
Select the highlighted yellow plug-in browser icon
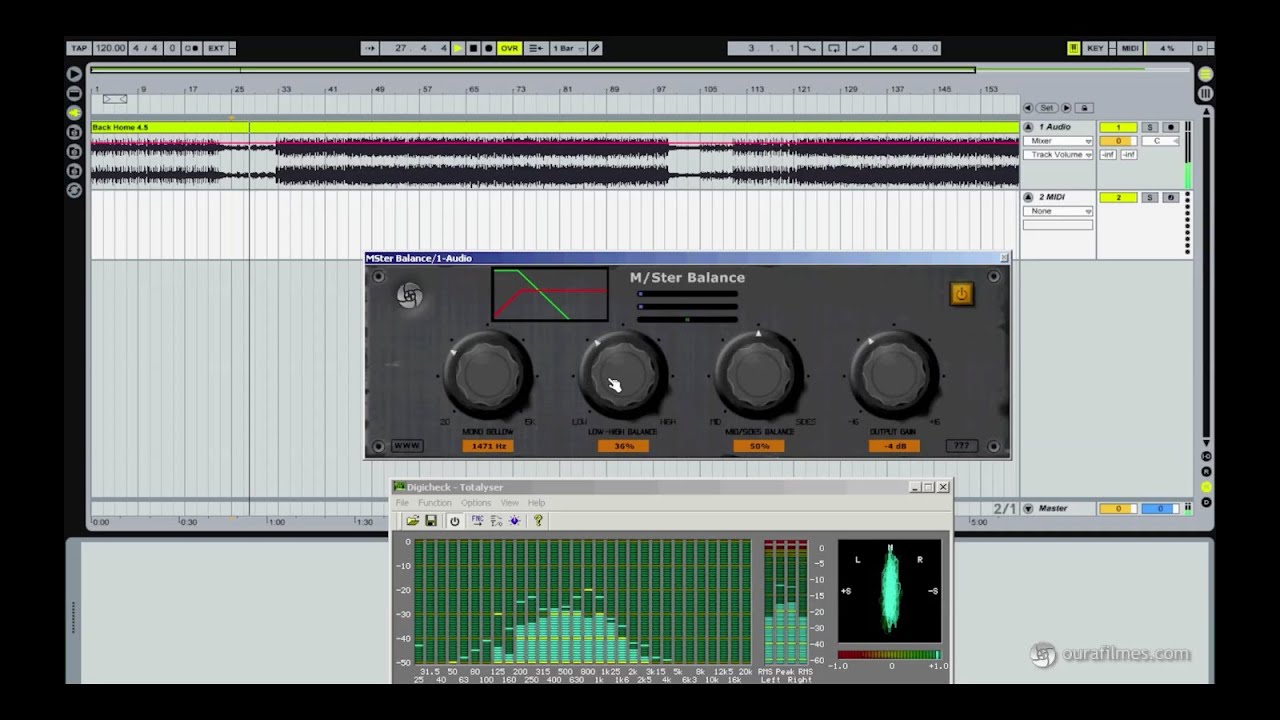[x=74, y=113]
